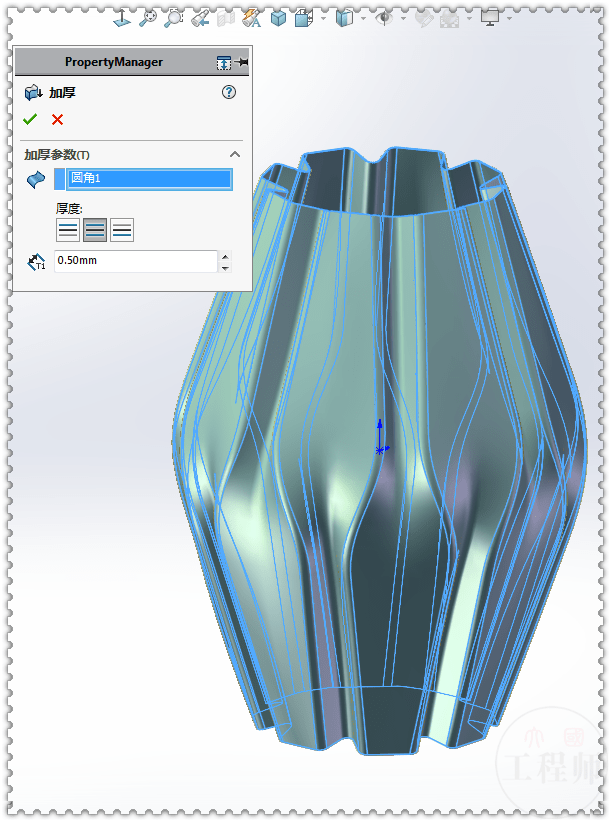Click the 0.50mm thickness field
Image resolution: width=611 pixels, height=822 pixels.
[x=136, y=261]
